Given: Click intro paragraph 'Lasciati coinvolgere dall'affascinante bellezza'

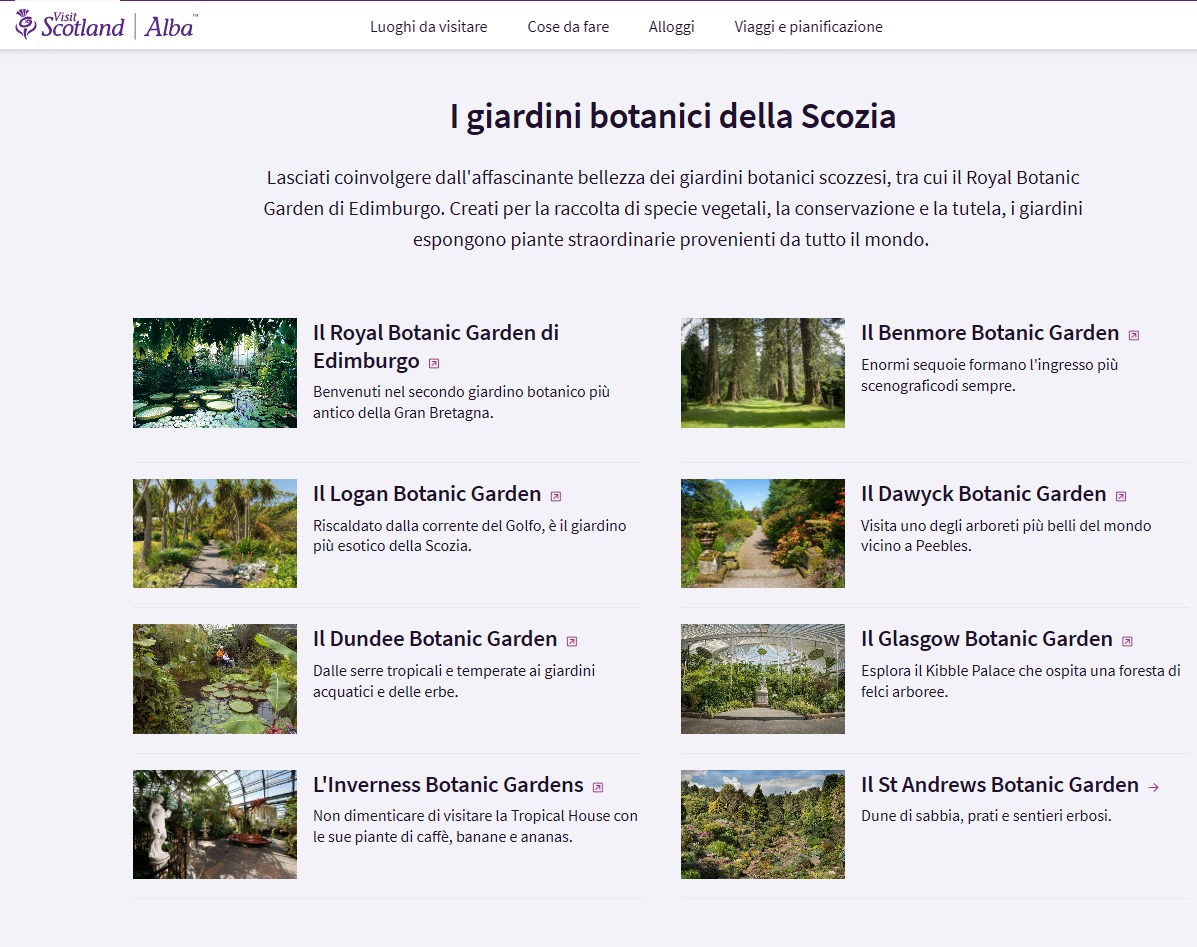Looking at the screenshot, I should click(673, 208).
